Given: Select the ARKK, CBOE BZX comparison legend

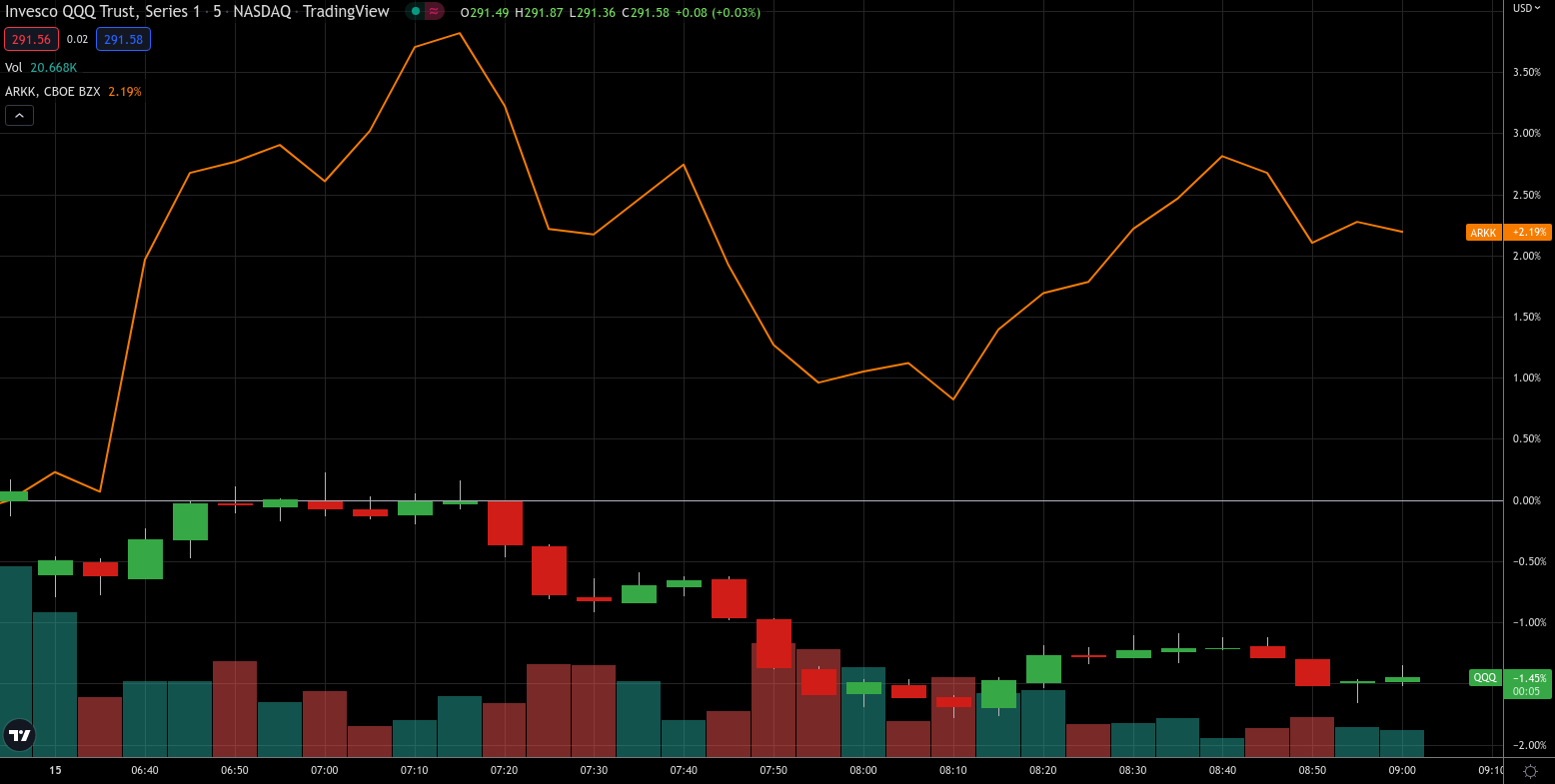Looking at the screenshot, I should click(x=52, y=92).
